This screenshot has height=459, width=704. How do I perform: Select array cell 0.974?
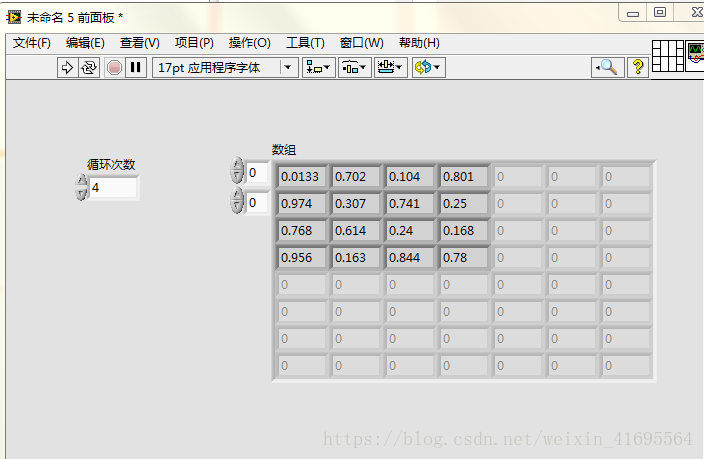point(301,204)
